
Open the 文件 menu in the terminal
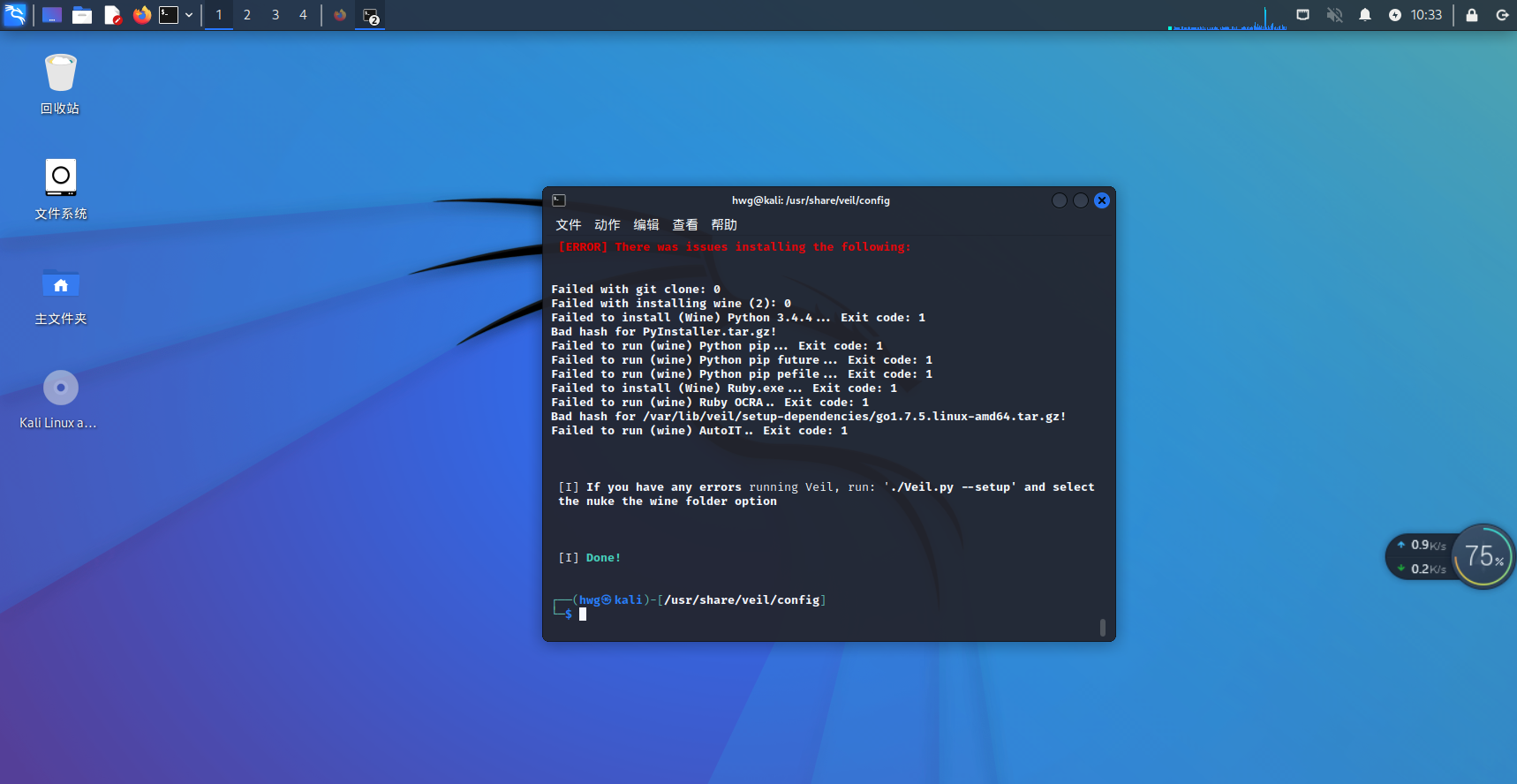coord(569,225)
